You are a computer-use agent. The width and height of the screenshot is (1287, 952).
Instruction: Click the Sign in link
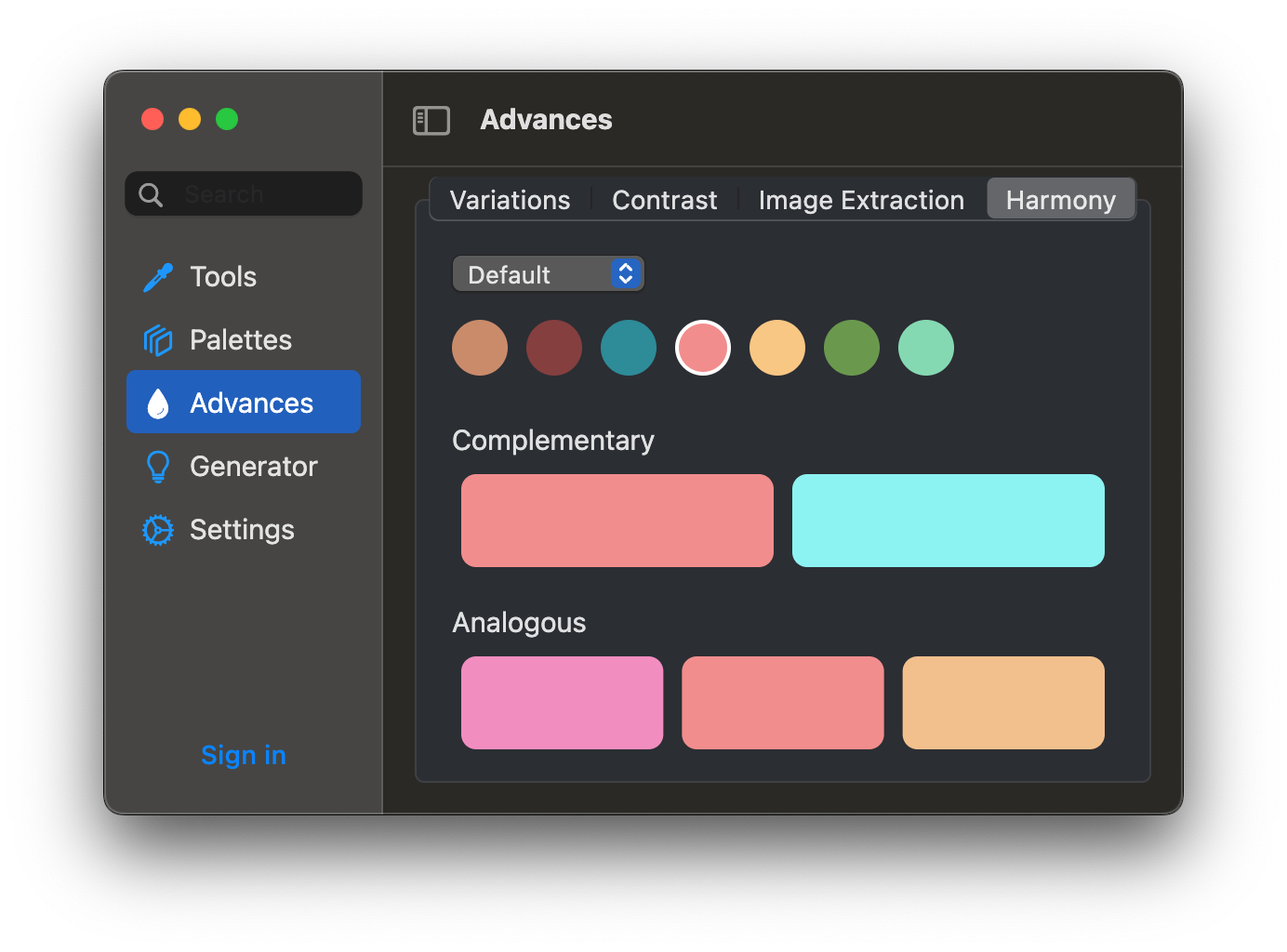point(244,755)
